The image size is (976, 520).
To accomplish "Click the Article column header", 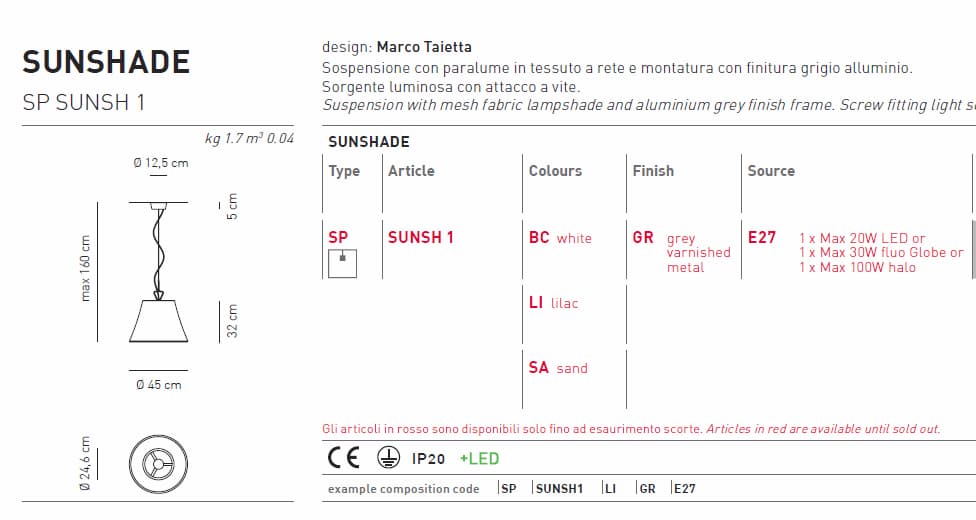I will click(411, 171).
